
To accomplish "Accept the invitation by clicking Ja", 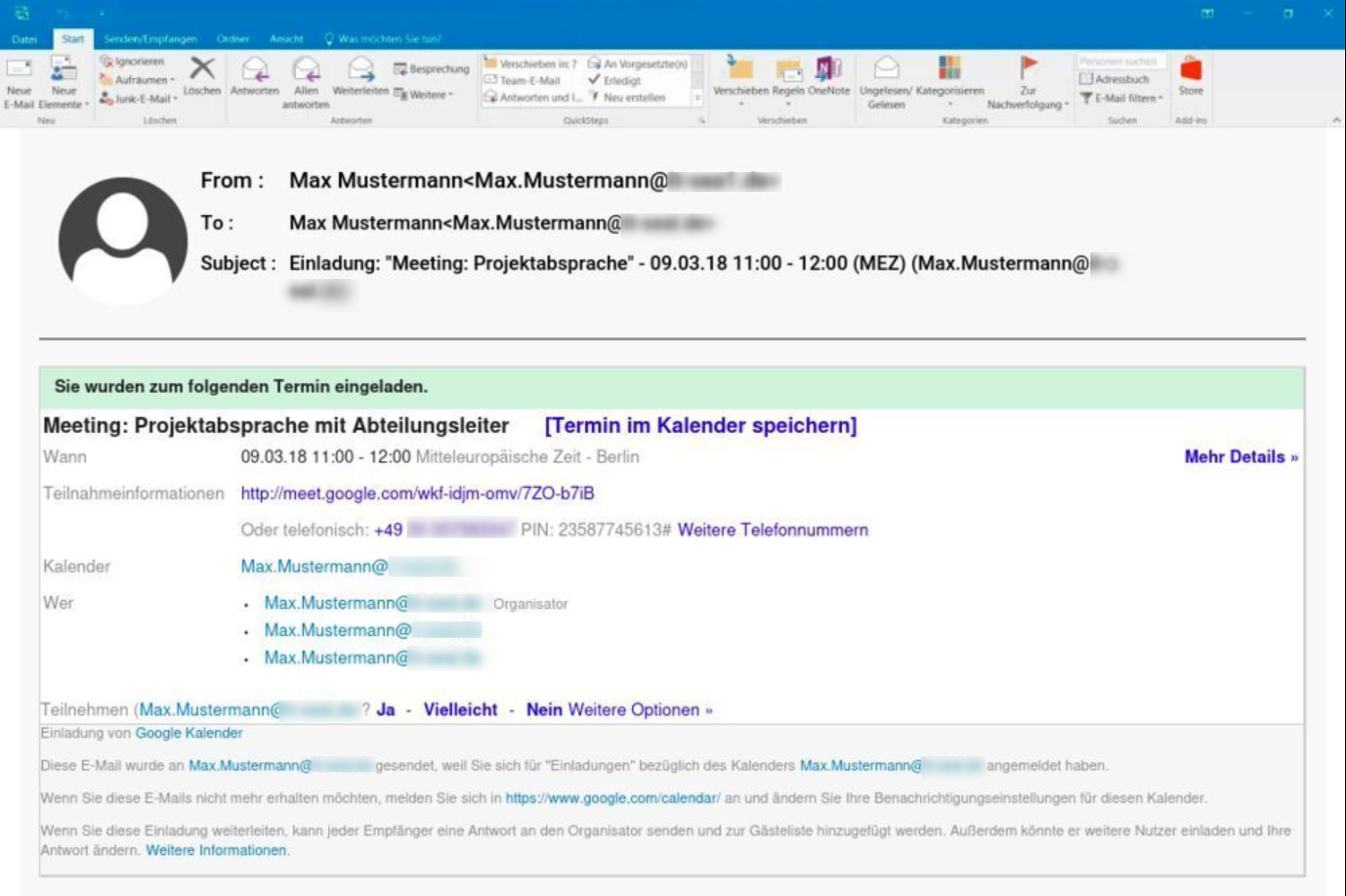I will (386, 709).
